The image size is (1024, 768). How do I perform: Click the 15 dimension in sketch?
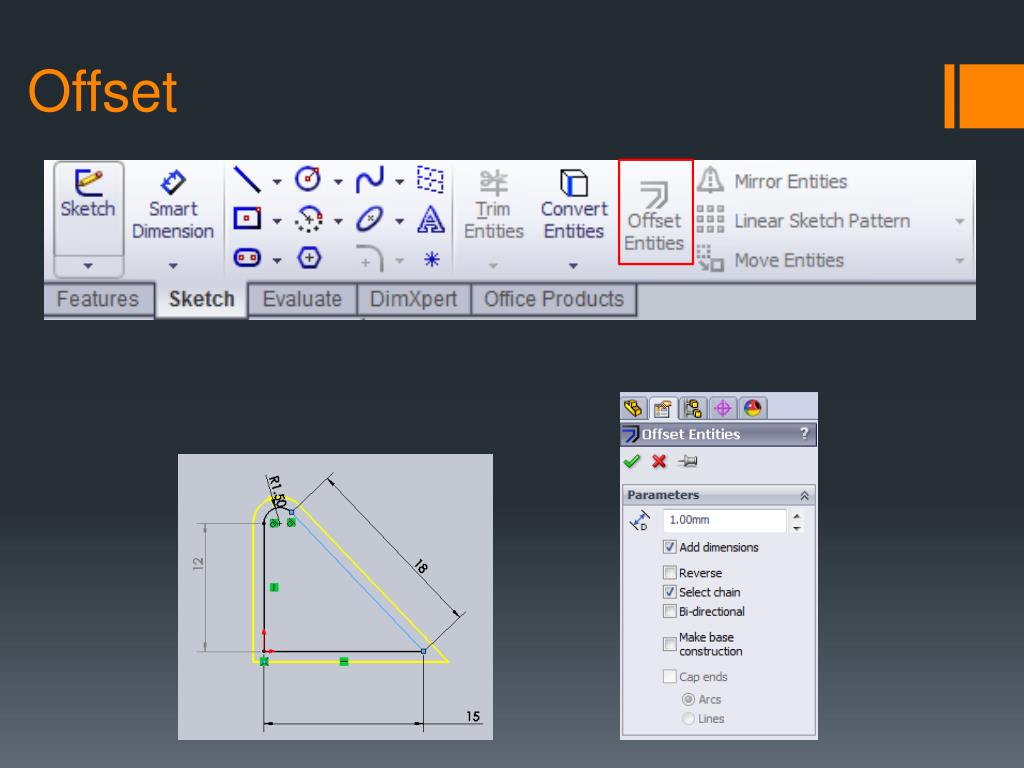pos(473,716)
